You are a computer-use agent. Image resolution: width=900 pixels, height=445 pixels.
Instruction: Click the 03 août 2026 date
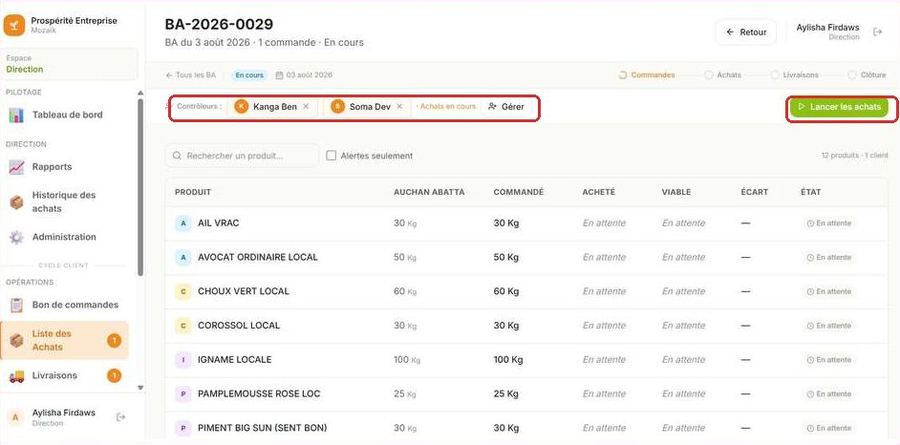point(304,75)
